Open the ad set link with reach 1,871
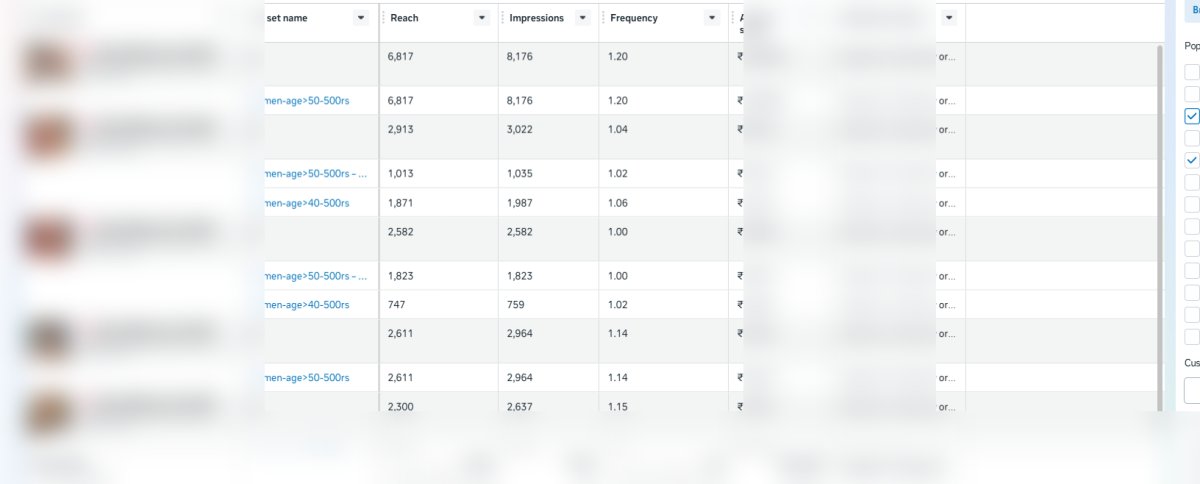This screenshot has width=1200, height=484. point(307,203)
